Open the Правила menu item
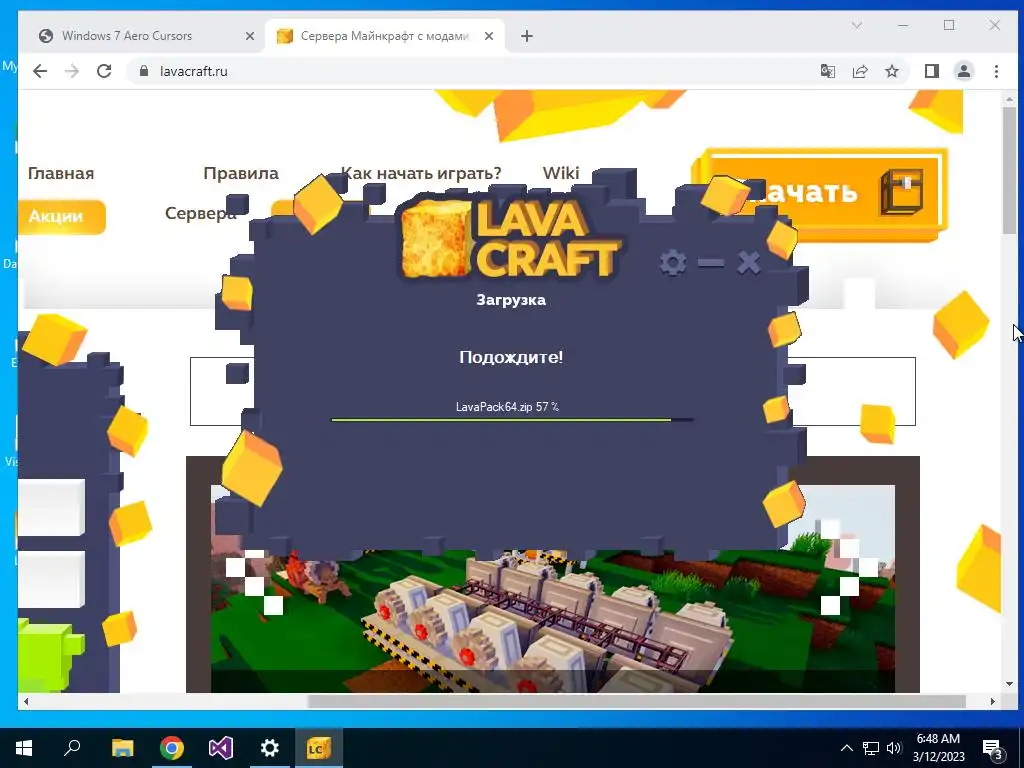This screenshot has width=1024, height=768. (241, 173)
